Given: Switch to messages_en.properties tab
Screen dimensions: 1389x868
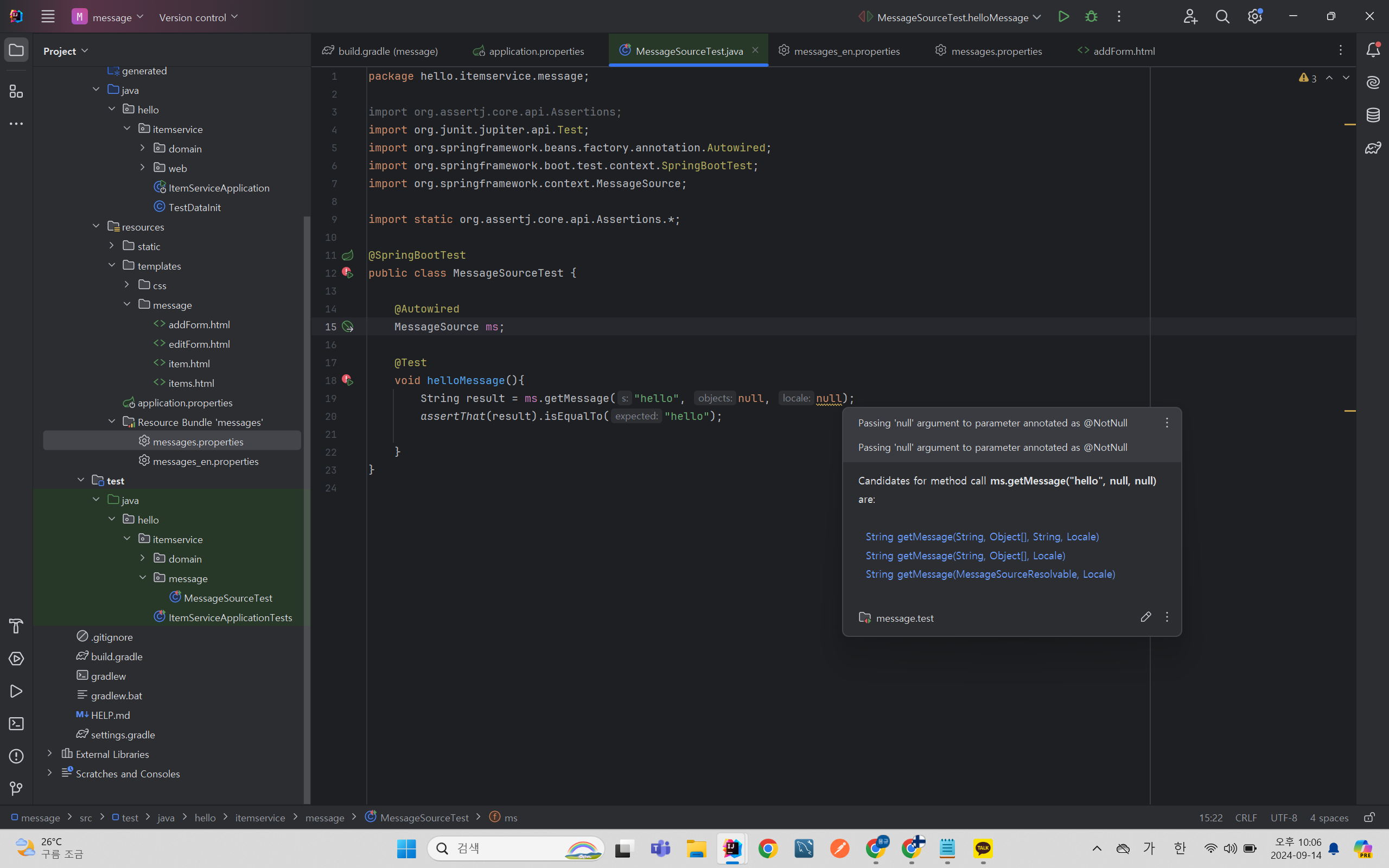Looking at the screenshot, I should (839, 51).
